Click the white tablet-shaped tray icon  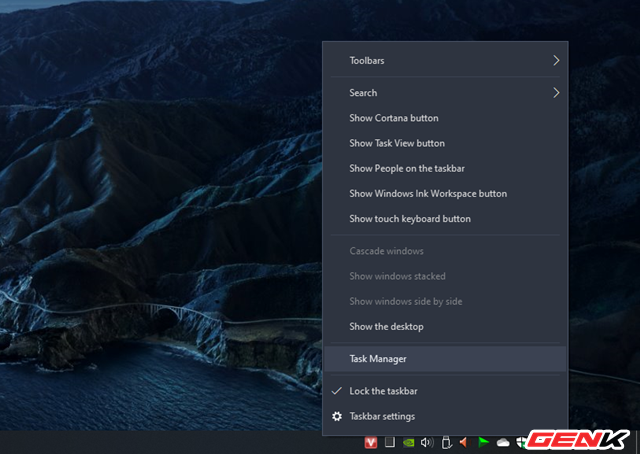[390, 442]
